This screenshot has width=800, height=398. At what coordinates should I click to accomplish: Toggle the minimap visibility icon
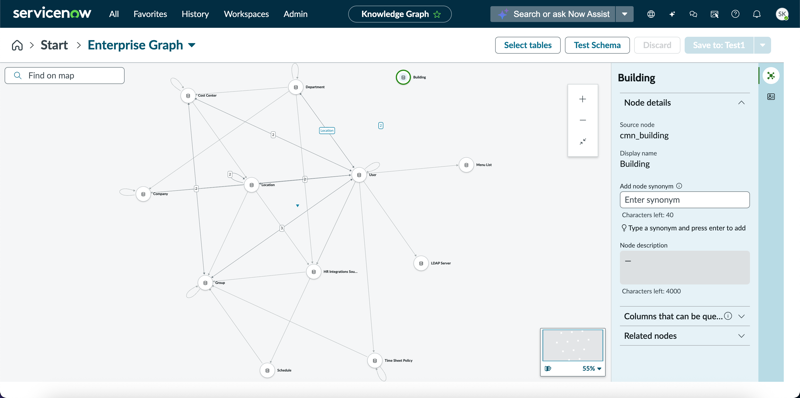547,368
